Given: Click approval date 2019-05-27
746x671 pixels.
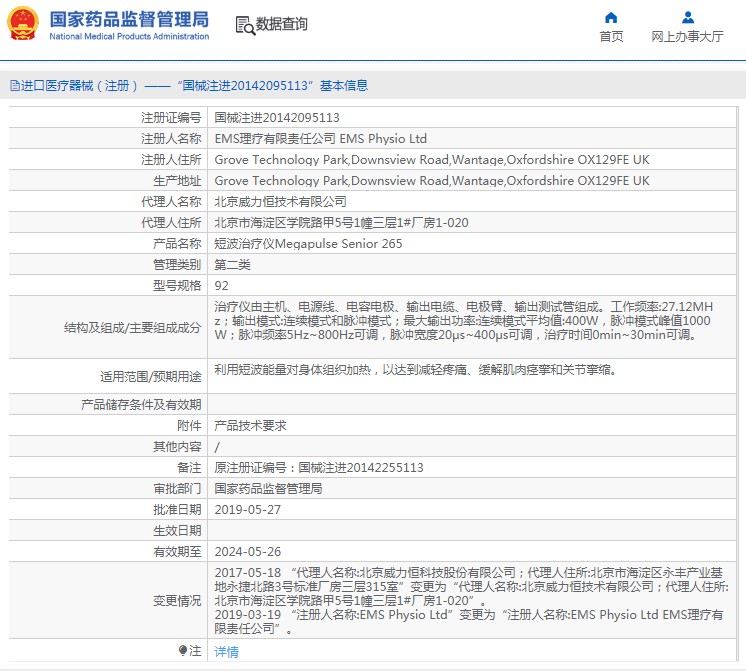Looking at the screenshot, I should pyautogui.click(x=247, y=509).
